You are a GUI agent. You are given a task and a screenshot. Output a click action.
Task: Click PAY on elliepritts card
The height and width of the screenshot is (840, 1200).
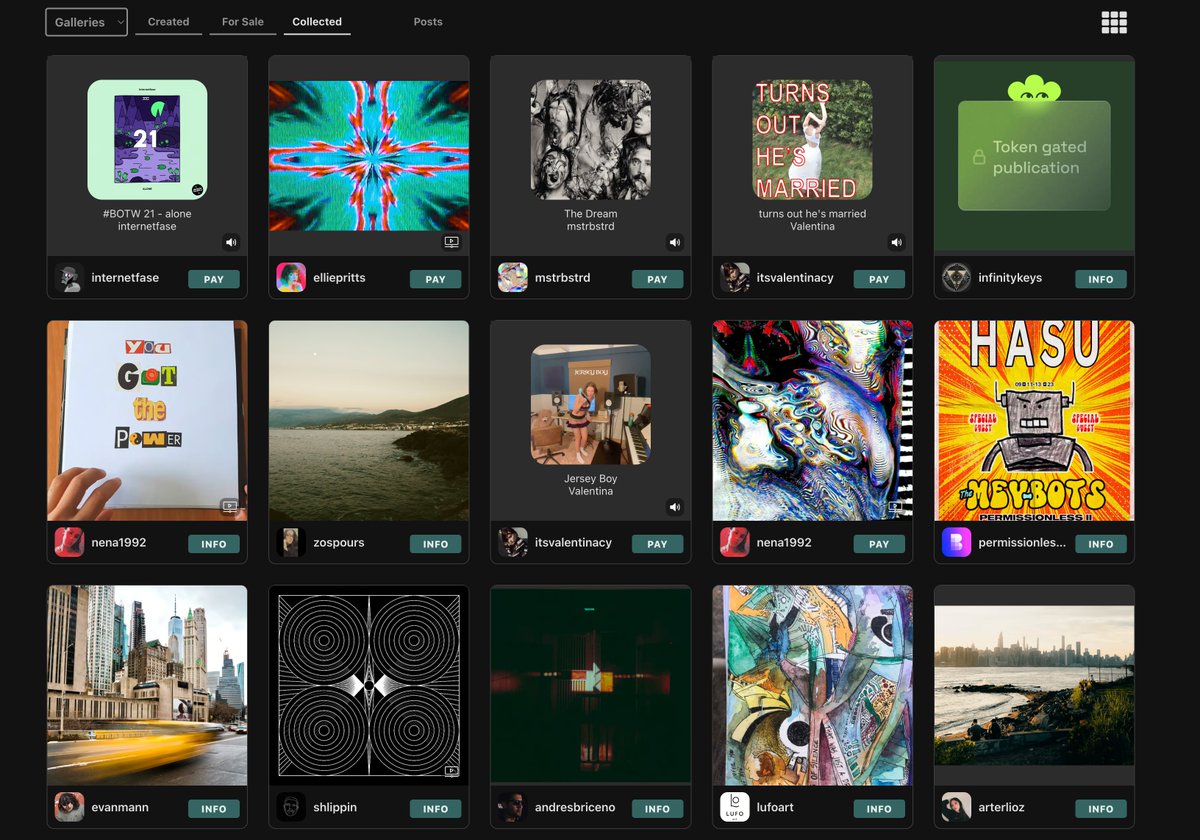click(436, 279)
